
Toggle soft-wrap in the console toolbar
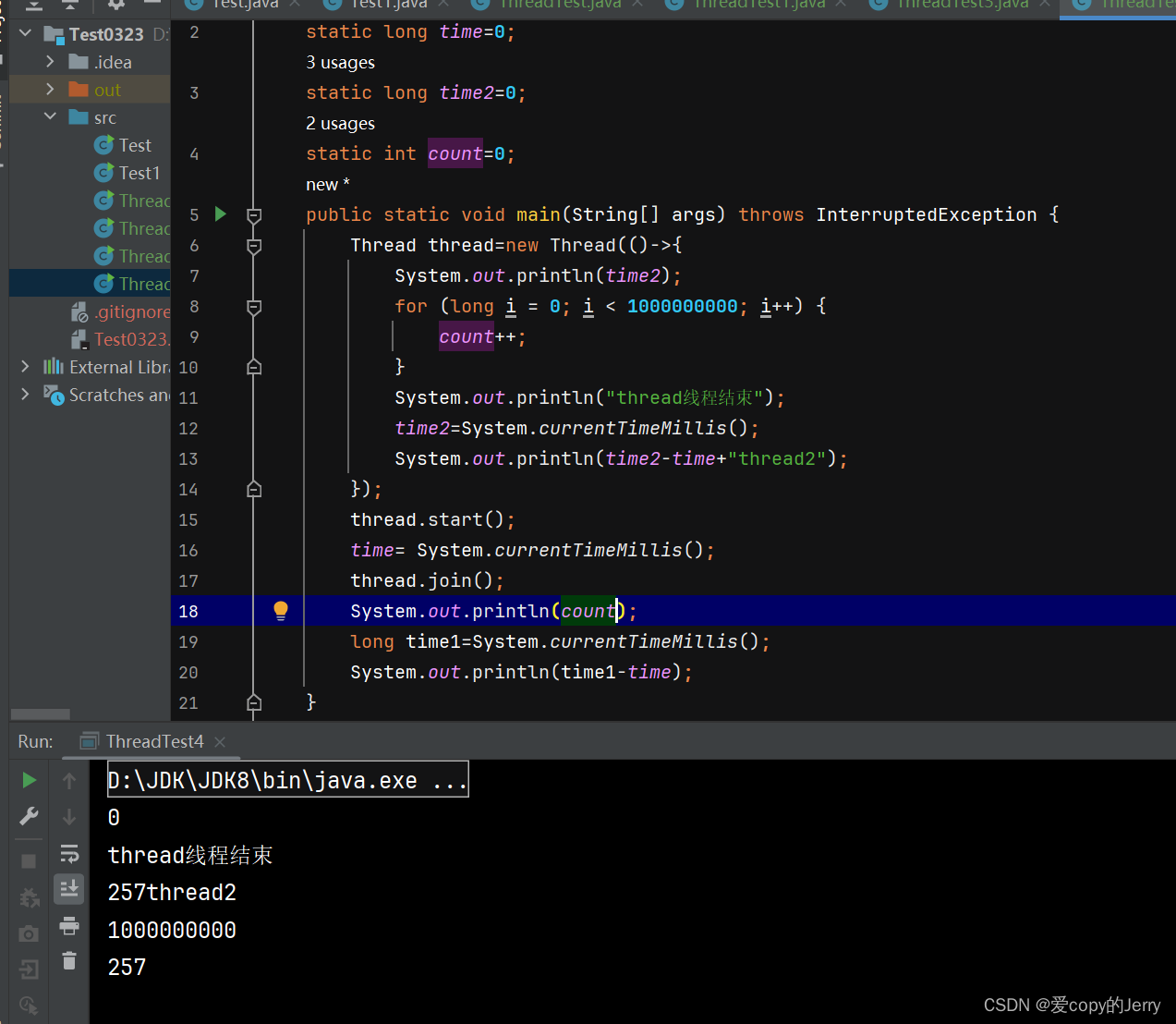(x=69, y=853)
